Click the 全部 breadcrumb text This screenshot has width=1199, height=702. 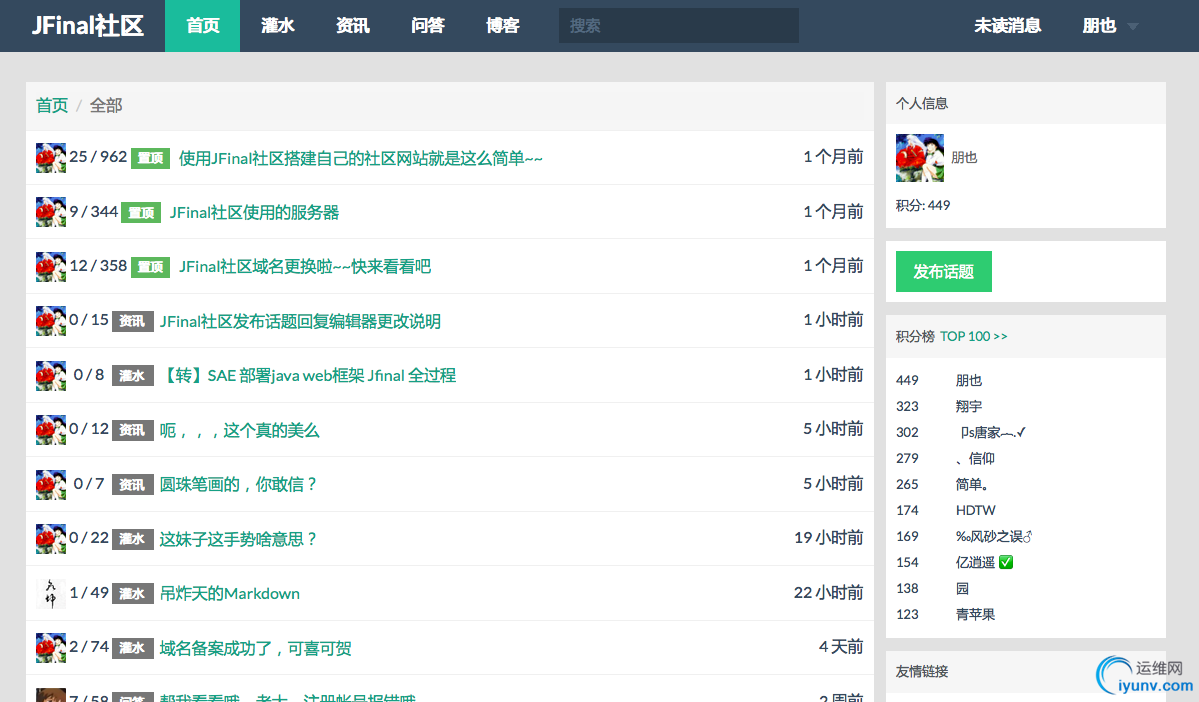(x=106, y=106)
